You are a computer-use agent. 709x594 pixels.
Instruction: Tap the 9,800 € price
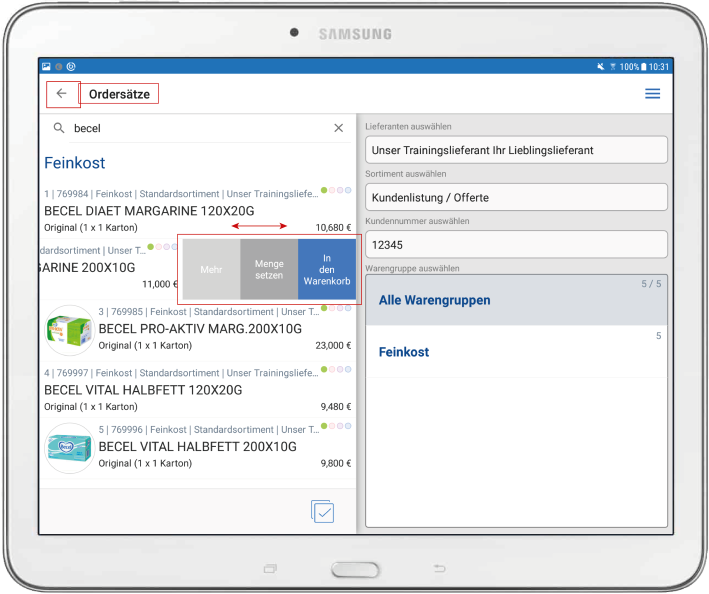336,463
